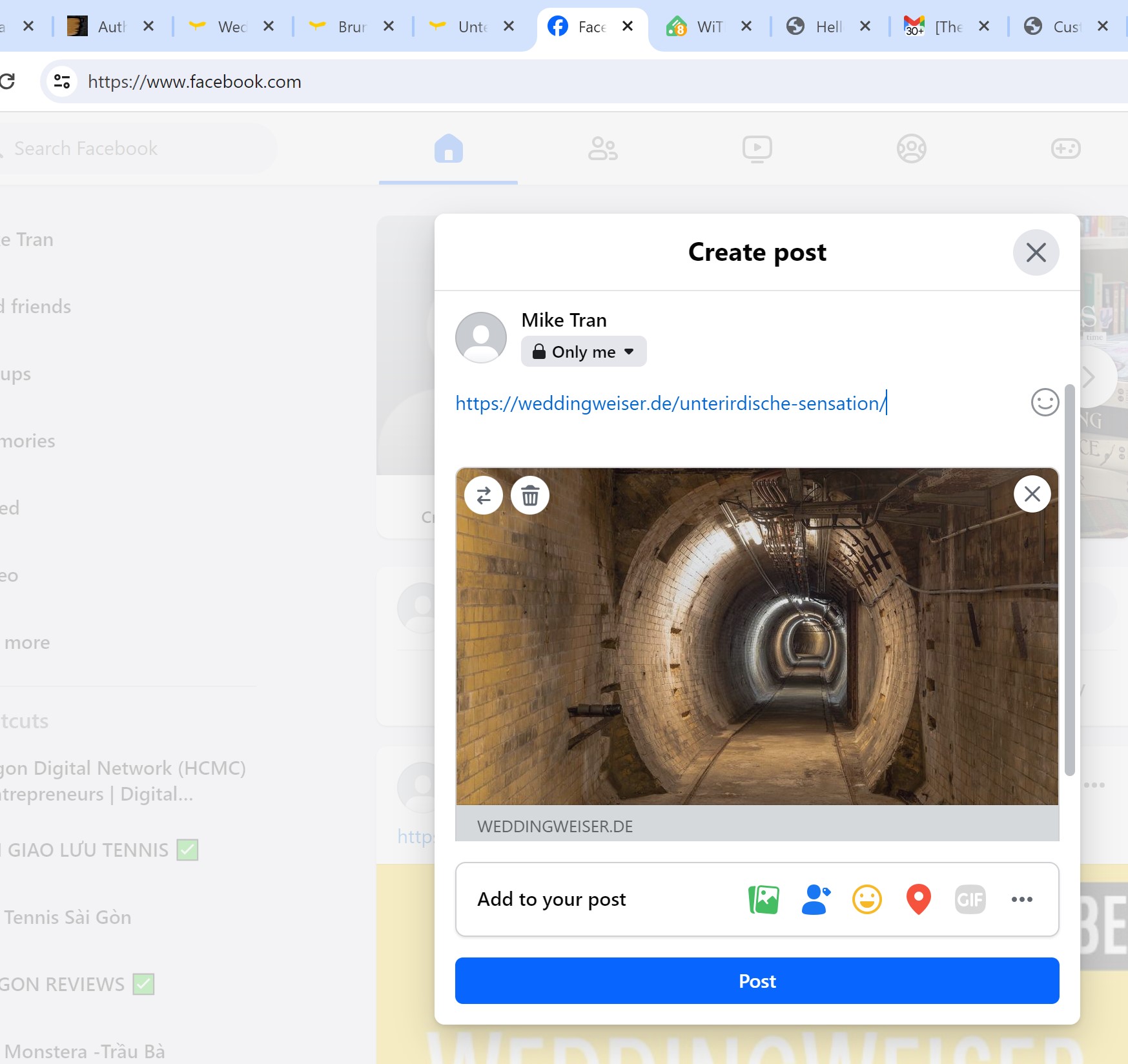Reload the page with refresh icon
This screenshot has height=1064, width=1128.
tap(8, 81)
